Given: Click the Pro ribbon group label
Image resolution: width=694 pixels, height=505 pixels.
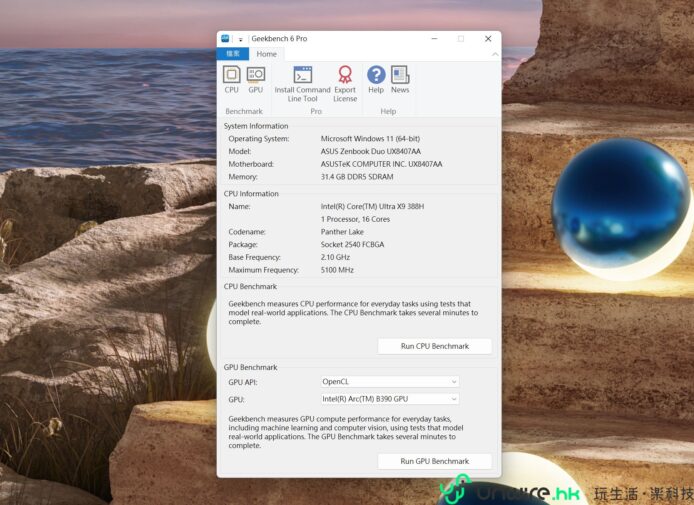Looking at the screenshot, I should [x=316, y=112].
